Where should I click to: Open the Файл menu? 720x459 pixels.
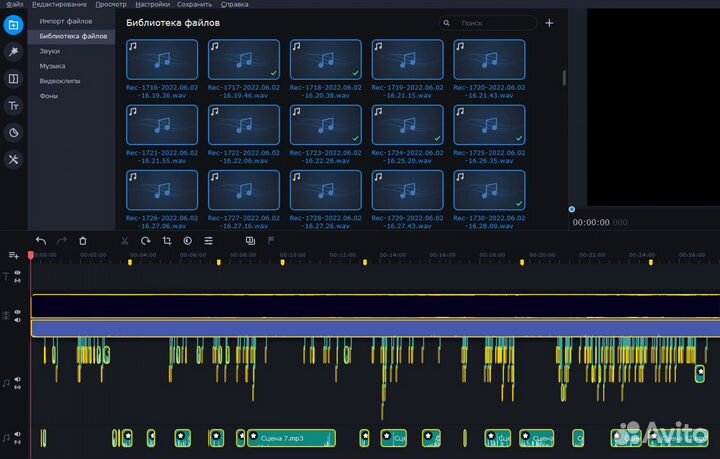(x=14, y=4)
